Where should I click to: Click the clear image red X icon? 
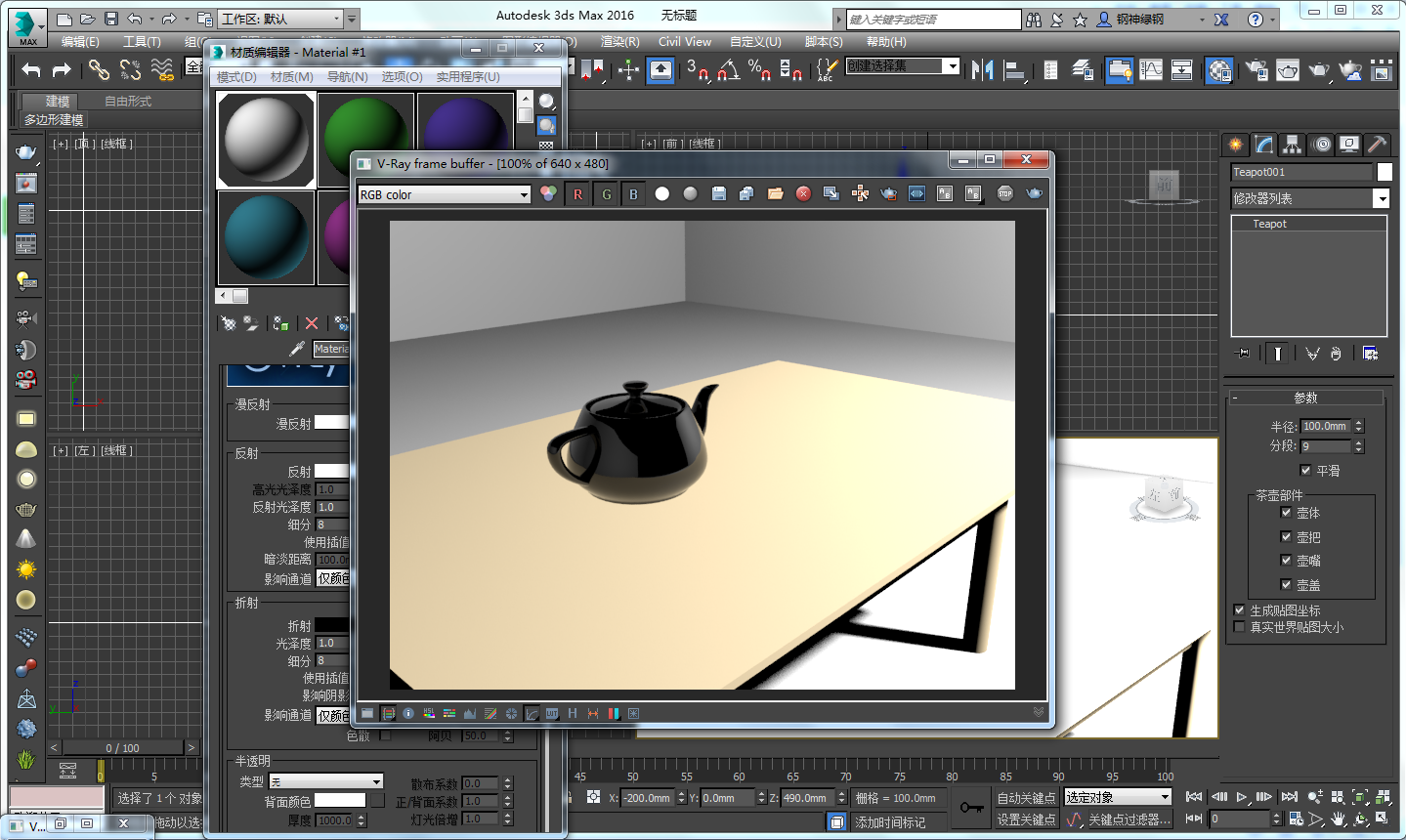point(804,193)
